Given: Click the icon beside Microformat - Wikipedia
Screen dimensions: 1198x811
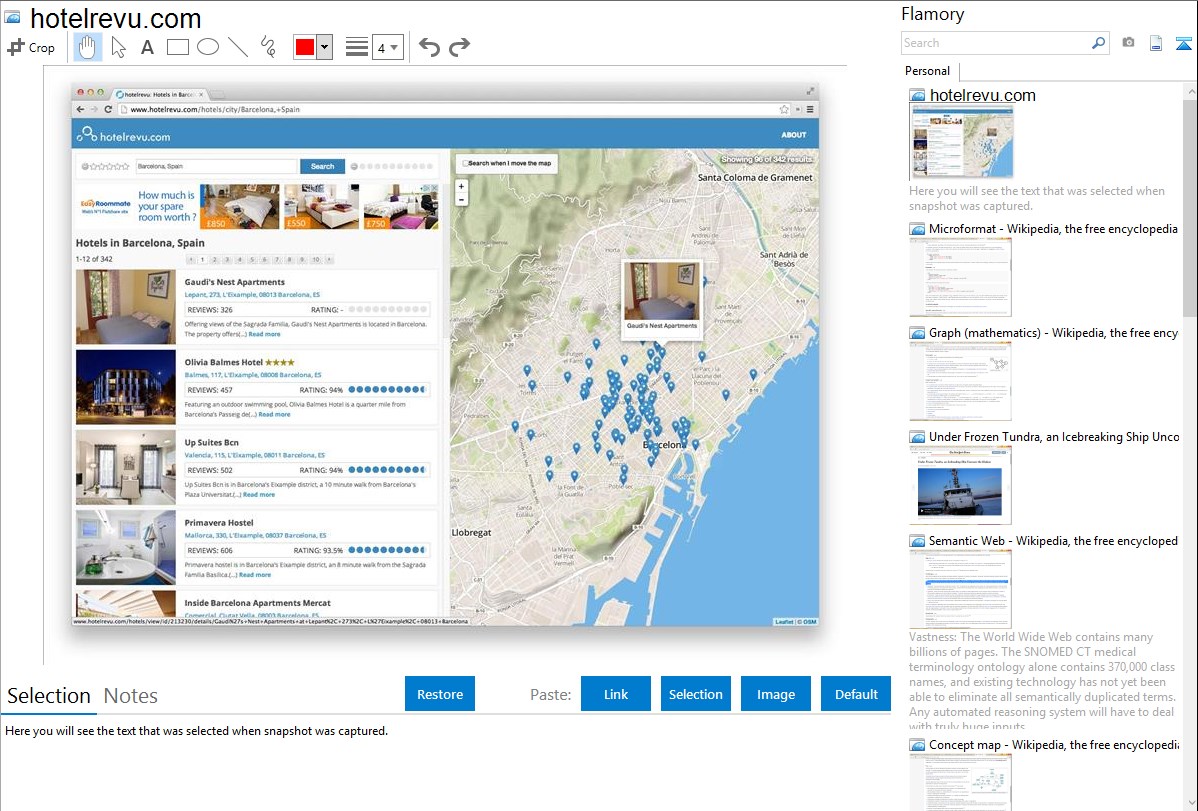Looking at the screenshot, I should [x=917, y=229].
